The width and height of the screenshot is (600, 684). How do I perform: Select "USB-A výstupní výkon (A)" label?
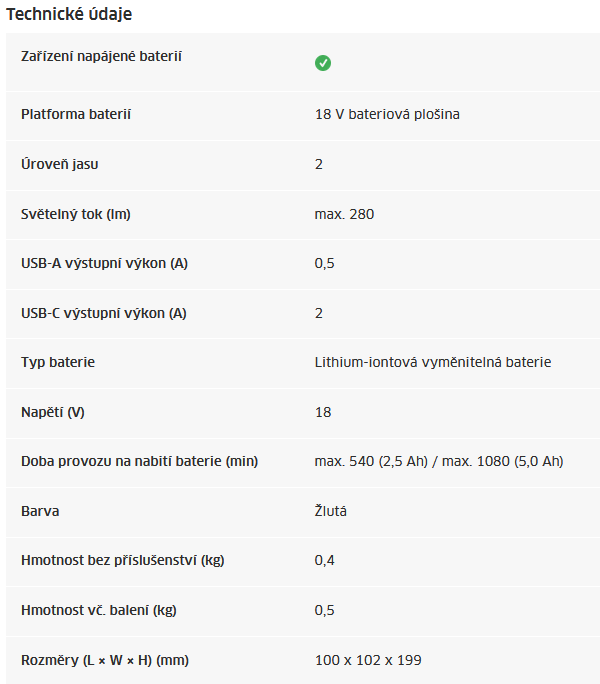[x=105, y=263]
